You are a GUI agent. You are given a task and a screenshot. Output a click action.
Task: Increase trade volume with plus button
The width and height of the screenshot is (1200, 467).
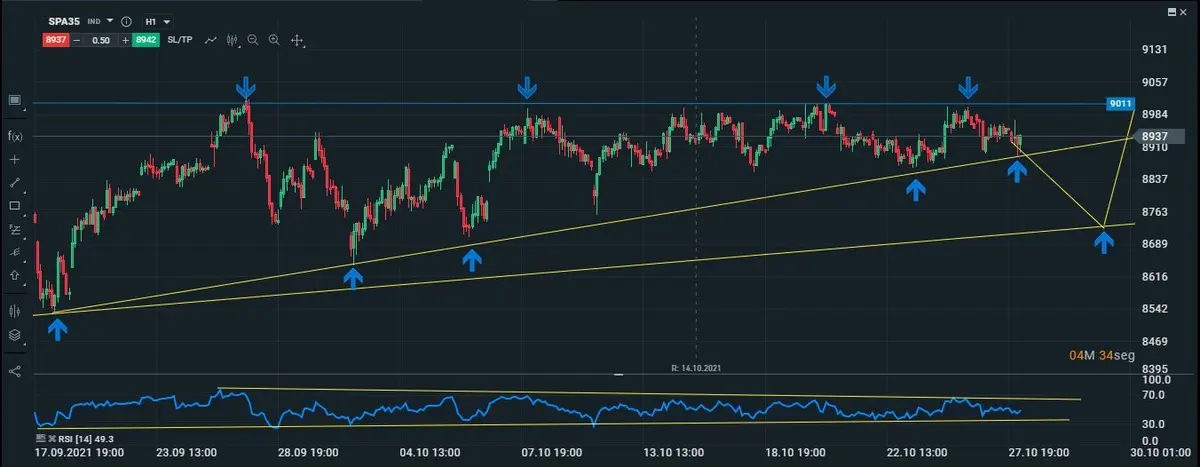(126, 40)
